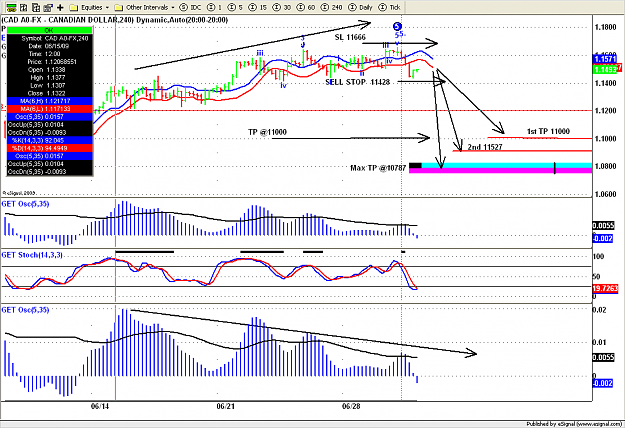Click the third toolbar window layout icon
This screenshot has height=428, width=625.
(x=36, y=7)
